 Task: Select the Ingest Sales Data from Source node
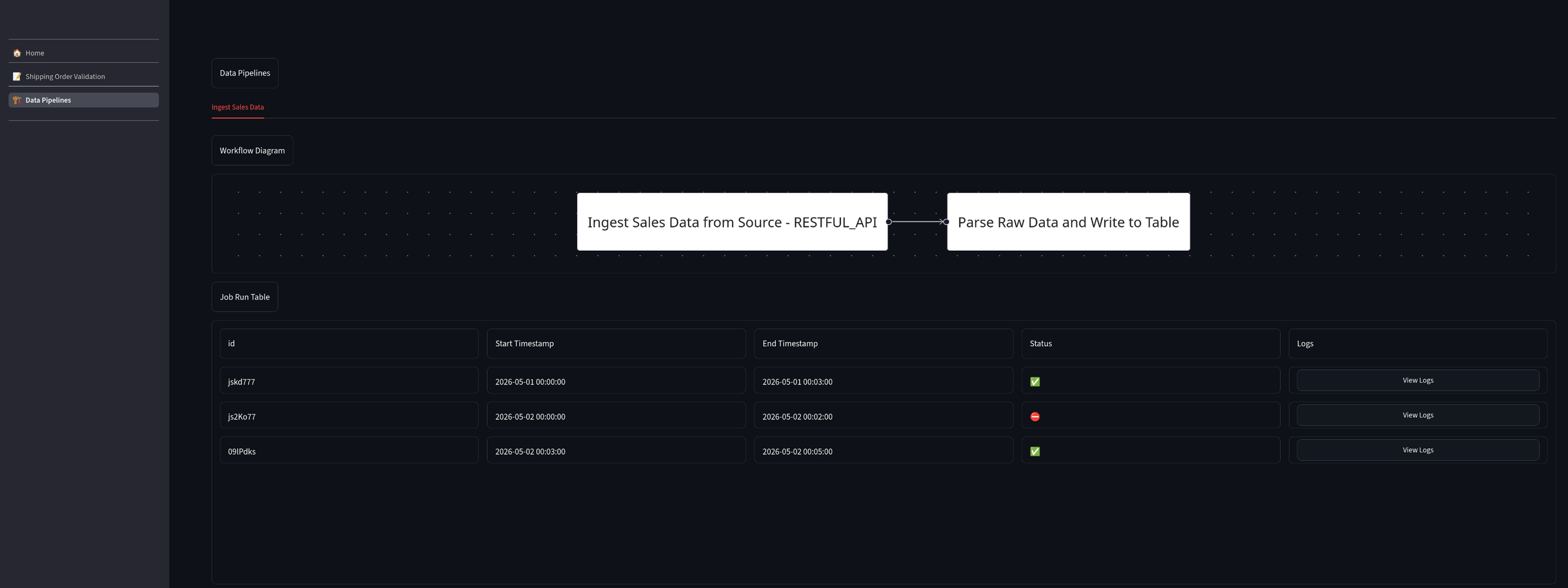732,222
